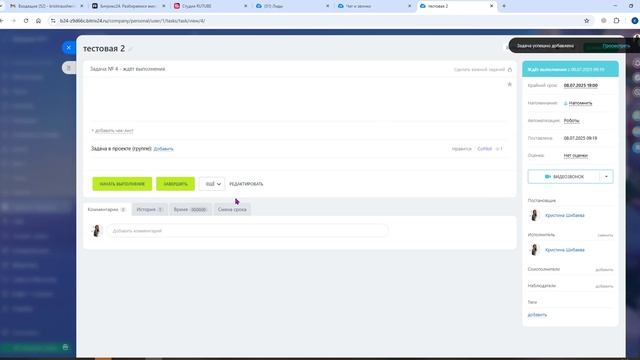Screen dimensions: 640x360
Task: Click Просмотреть in the notification toast
Action: pos(616,46)
